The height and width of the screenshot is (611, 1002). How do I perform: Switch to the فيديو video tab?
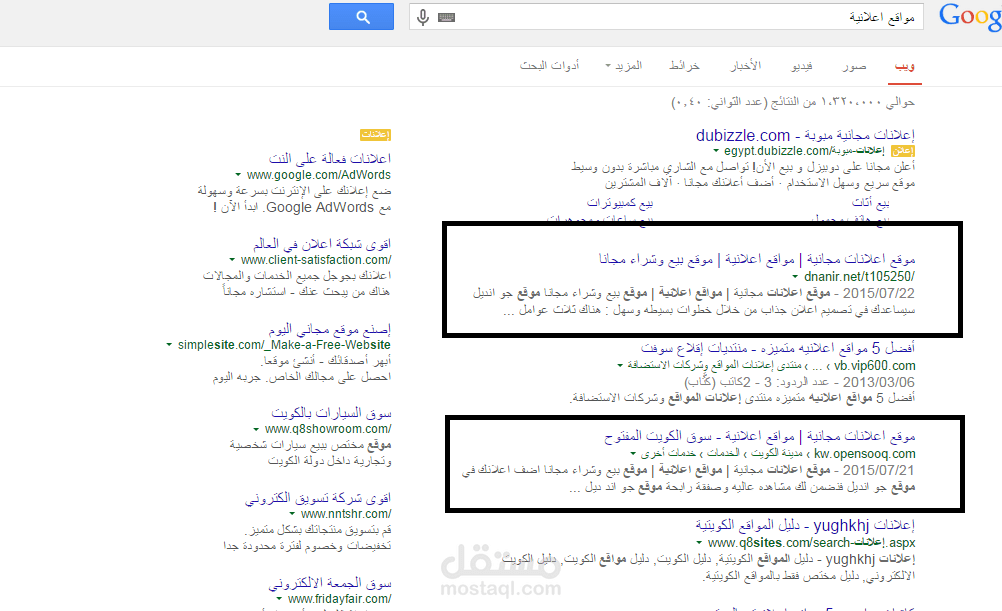(801, 66)
